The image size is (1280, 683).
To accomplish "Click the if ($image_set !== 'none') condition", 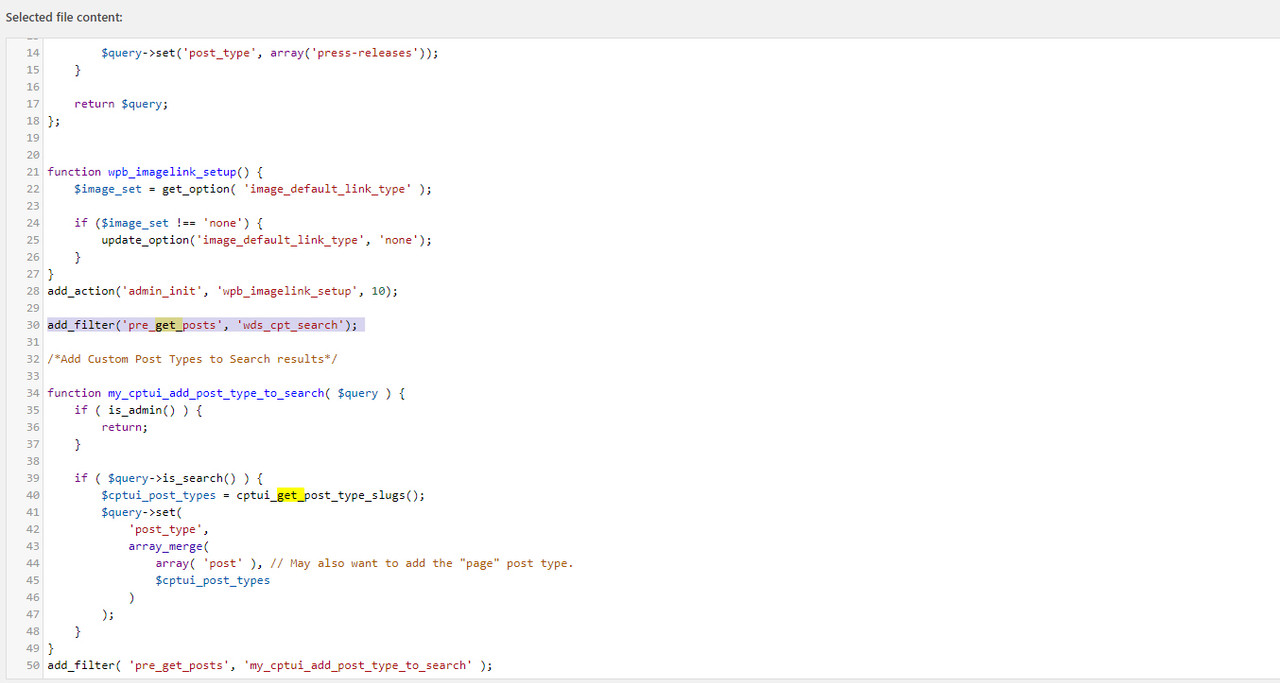I will pos(168,222).
